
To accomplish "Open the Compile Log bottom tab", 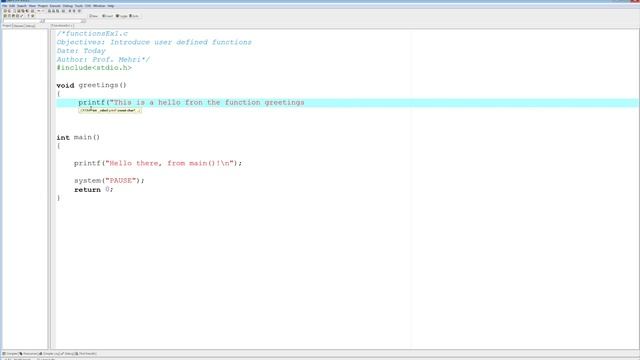I will (x=49, y=354).
